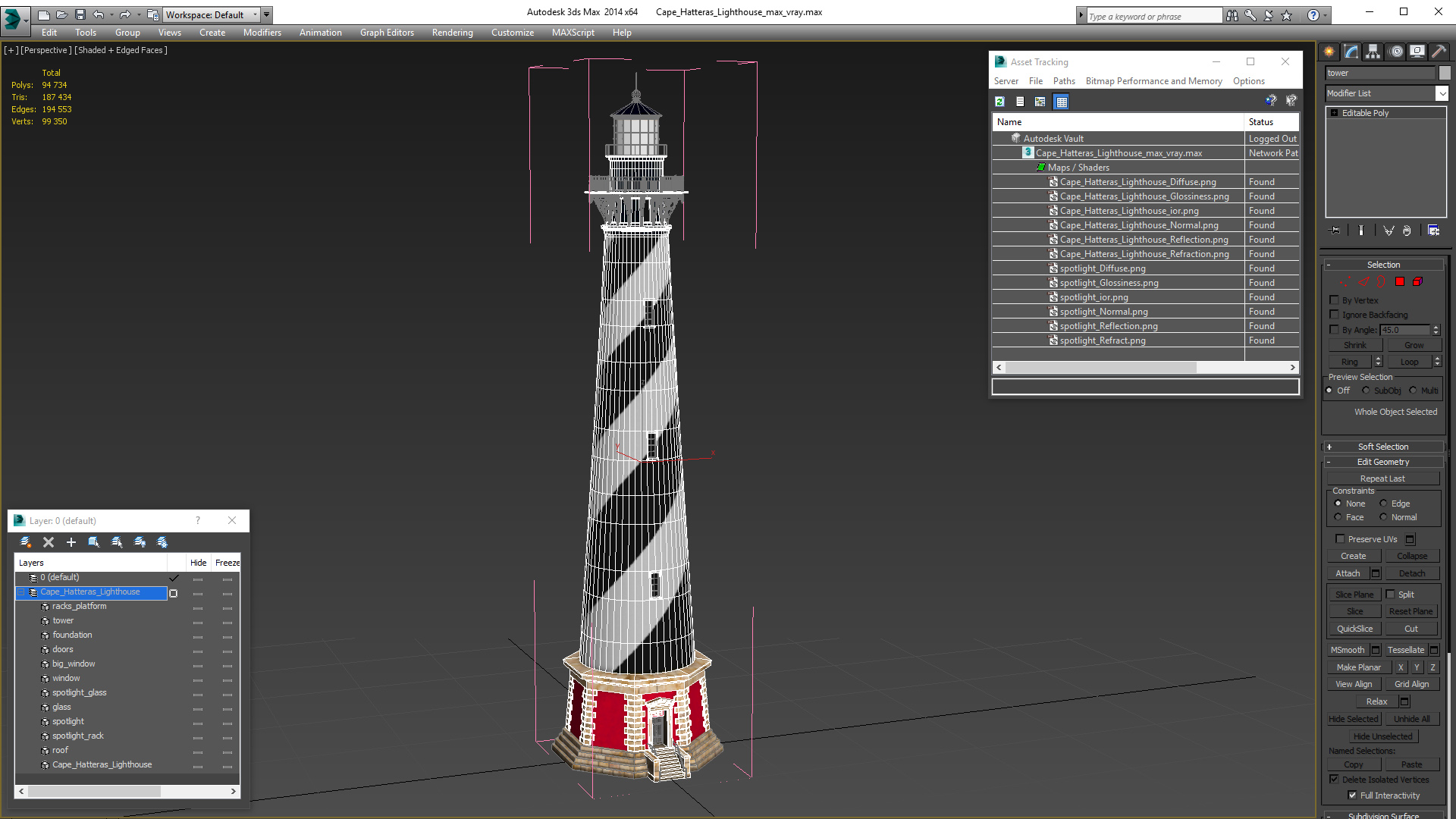Collapse the Selection rollout

click(x=1383, y=265)
